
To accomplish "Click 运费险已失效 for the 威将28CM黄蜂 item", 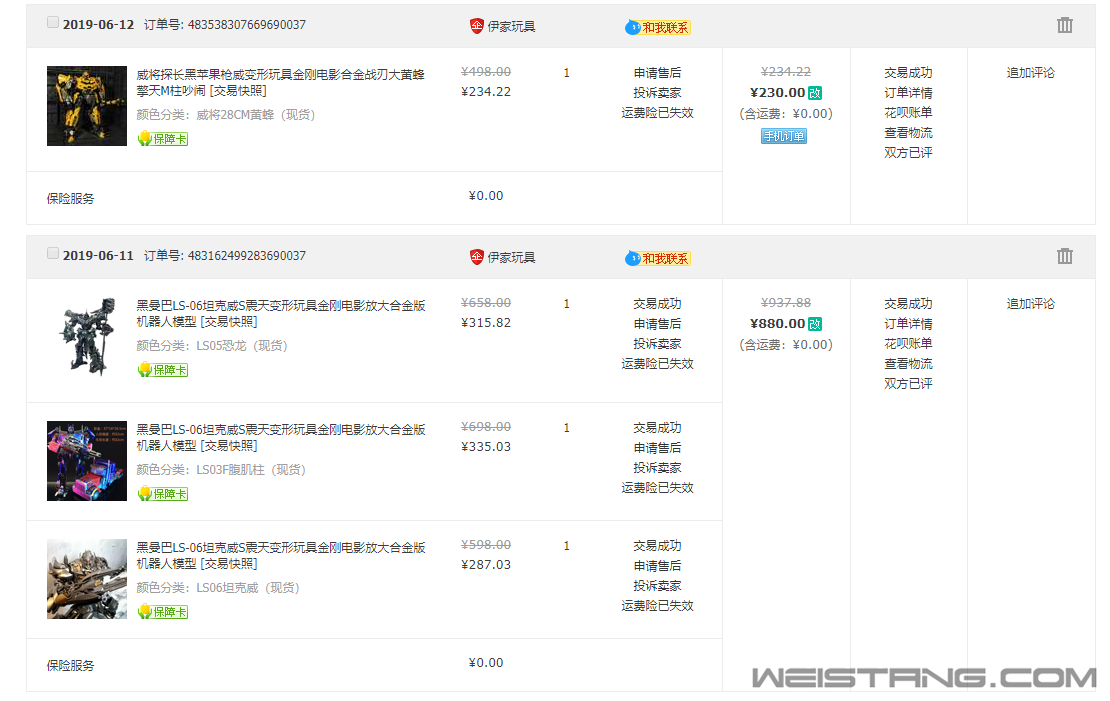I will [x=657, y=113].
